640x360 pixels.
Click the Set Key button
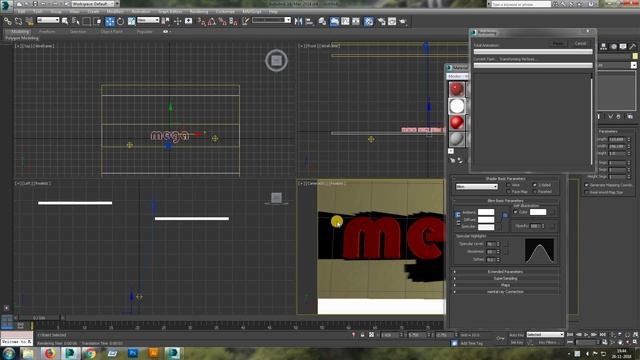pyautogui.click(x=516, y=342)
